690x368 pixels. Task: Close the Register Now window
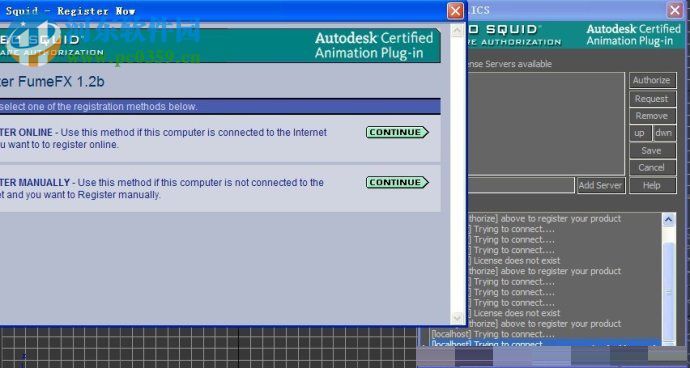click(x=455, y=11)
